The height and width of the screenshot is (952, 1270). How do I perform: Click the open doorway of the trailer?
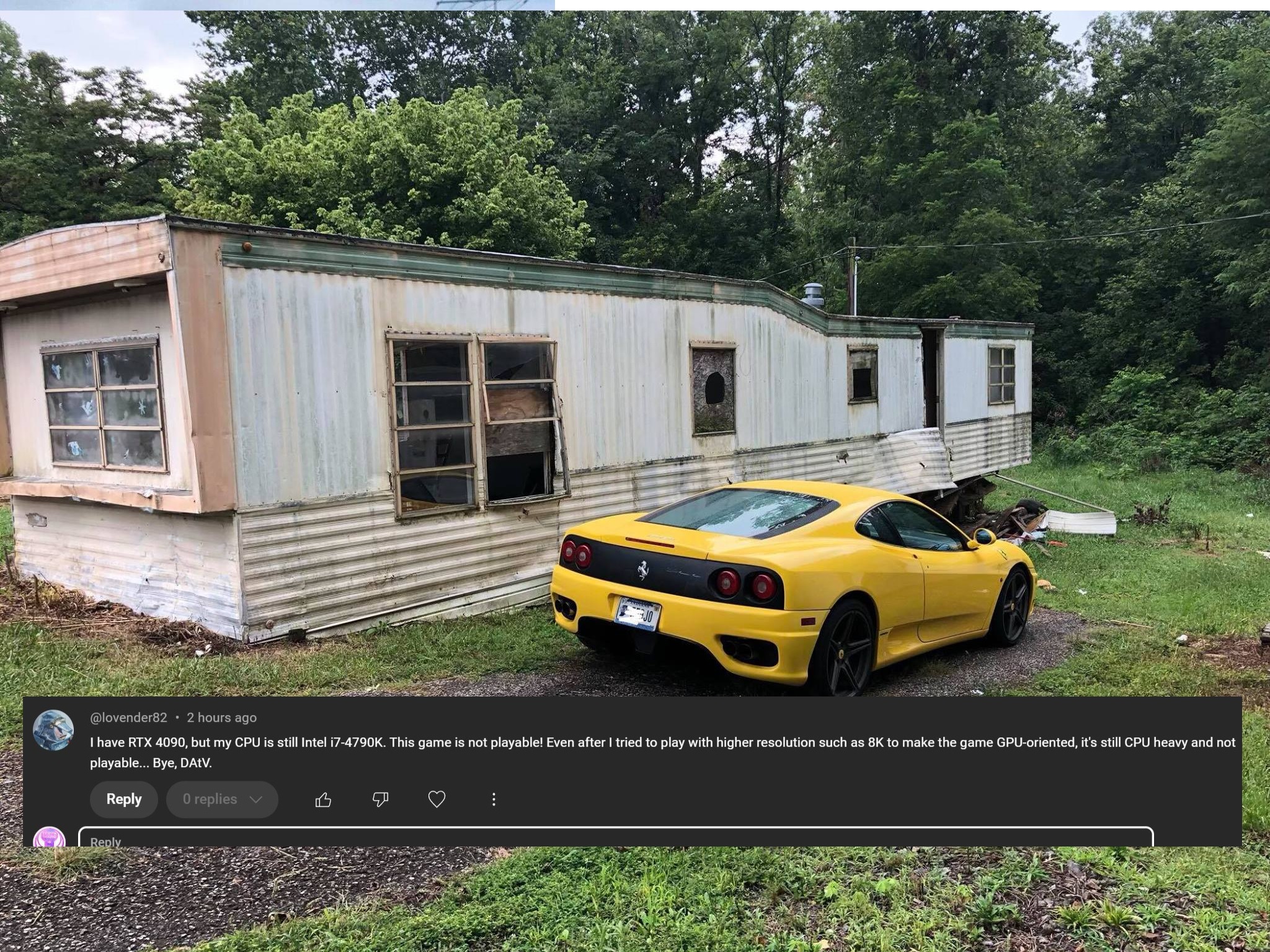pos(930,378)
